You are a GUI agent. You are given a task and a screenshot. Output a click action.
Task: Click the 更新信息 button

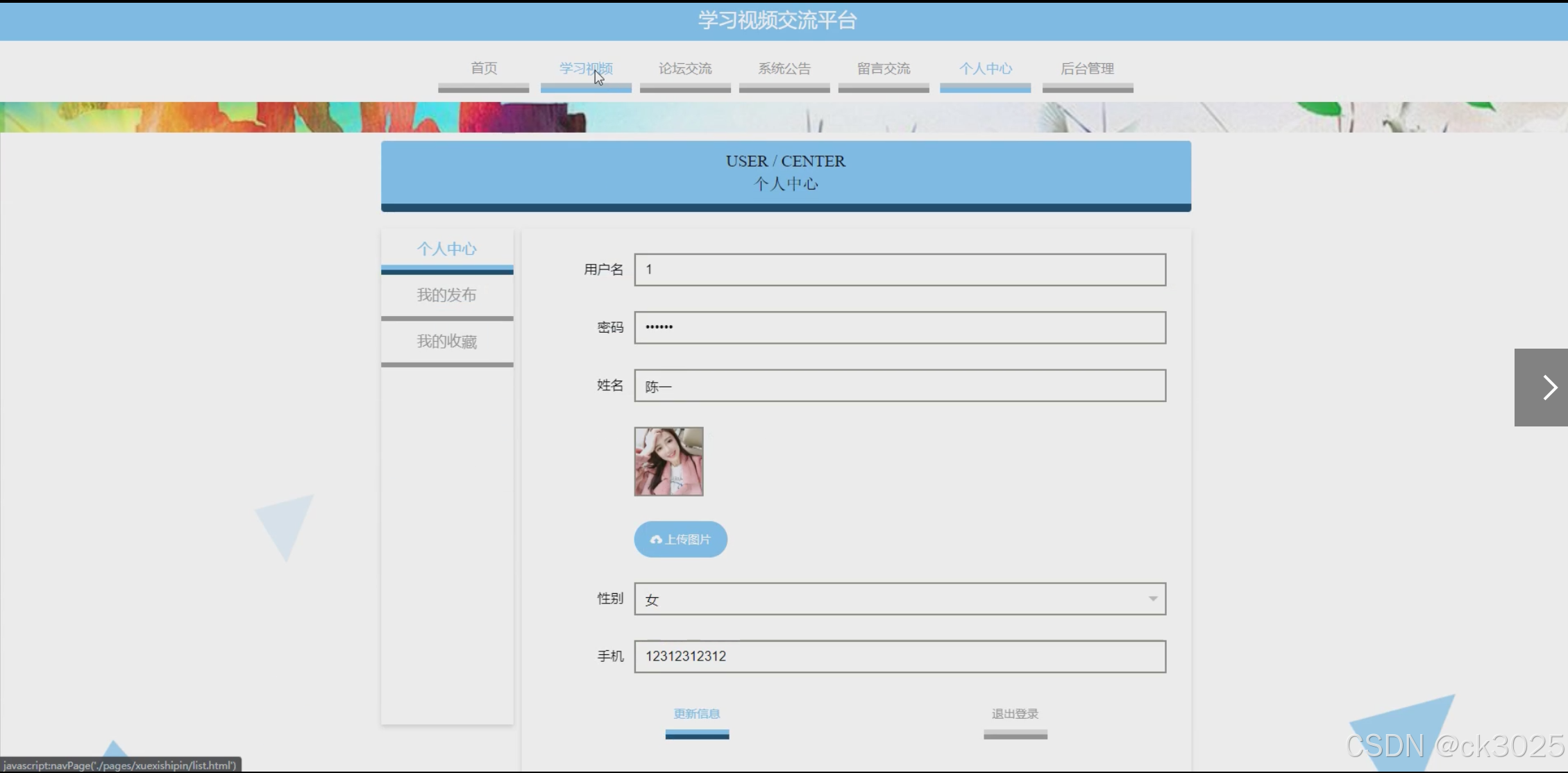coord(697,714)
